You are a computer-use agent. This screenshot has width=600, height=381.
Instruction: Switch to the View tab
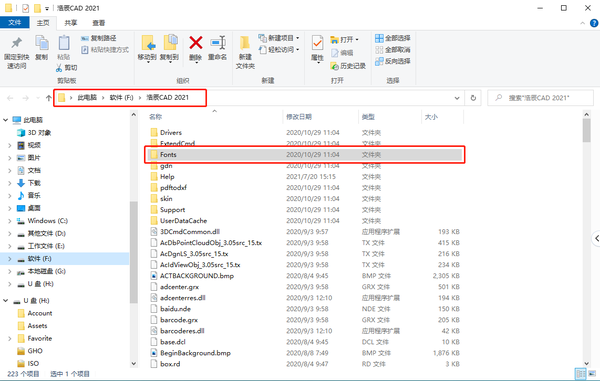98,23
